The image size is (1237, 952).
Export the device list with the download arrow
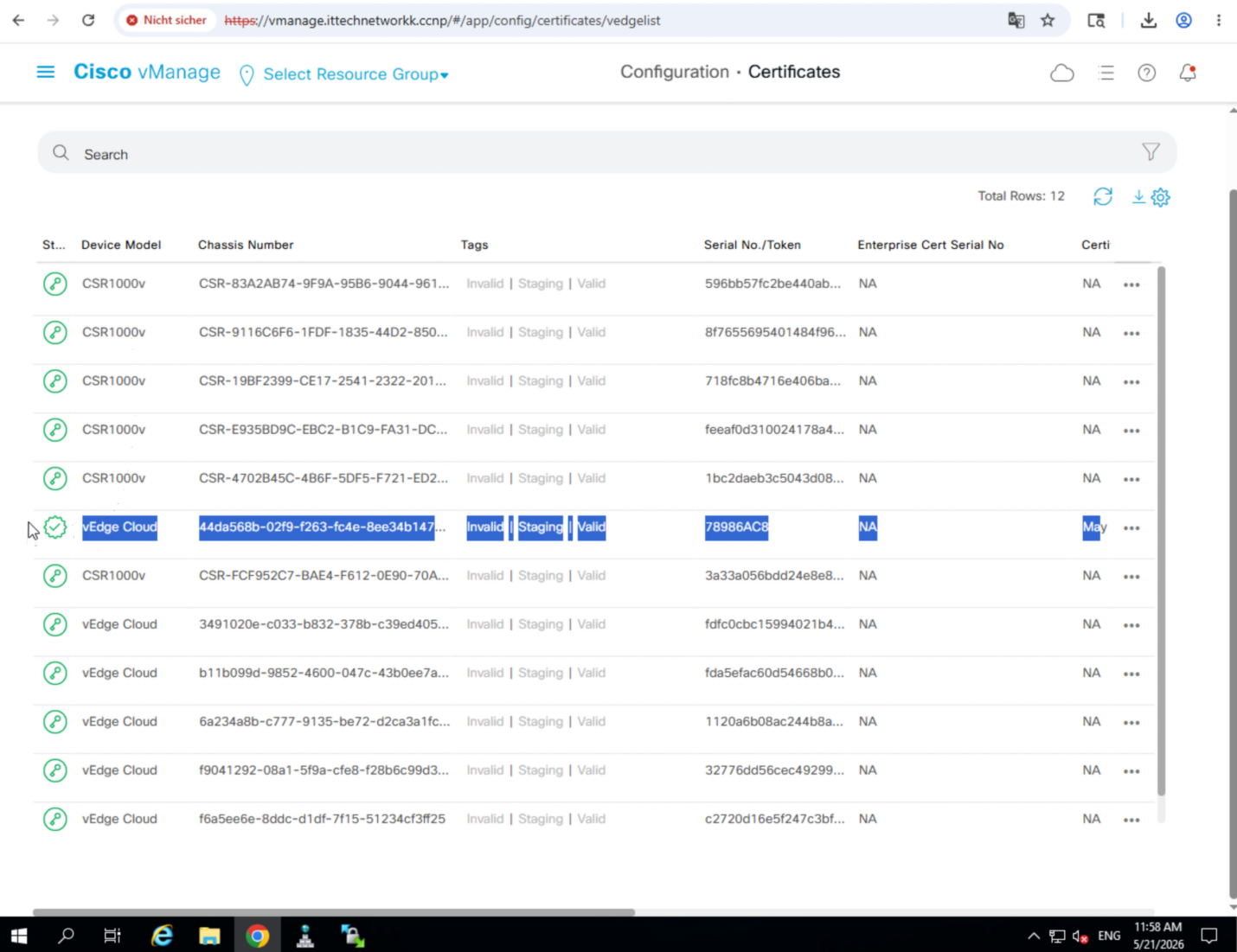point(1138,196)
